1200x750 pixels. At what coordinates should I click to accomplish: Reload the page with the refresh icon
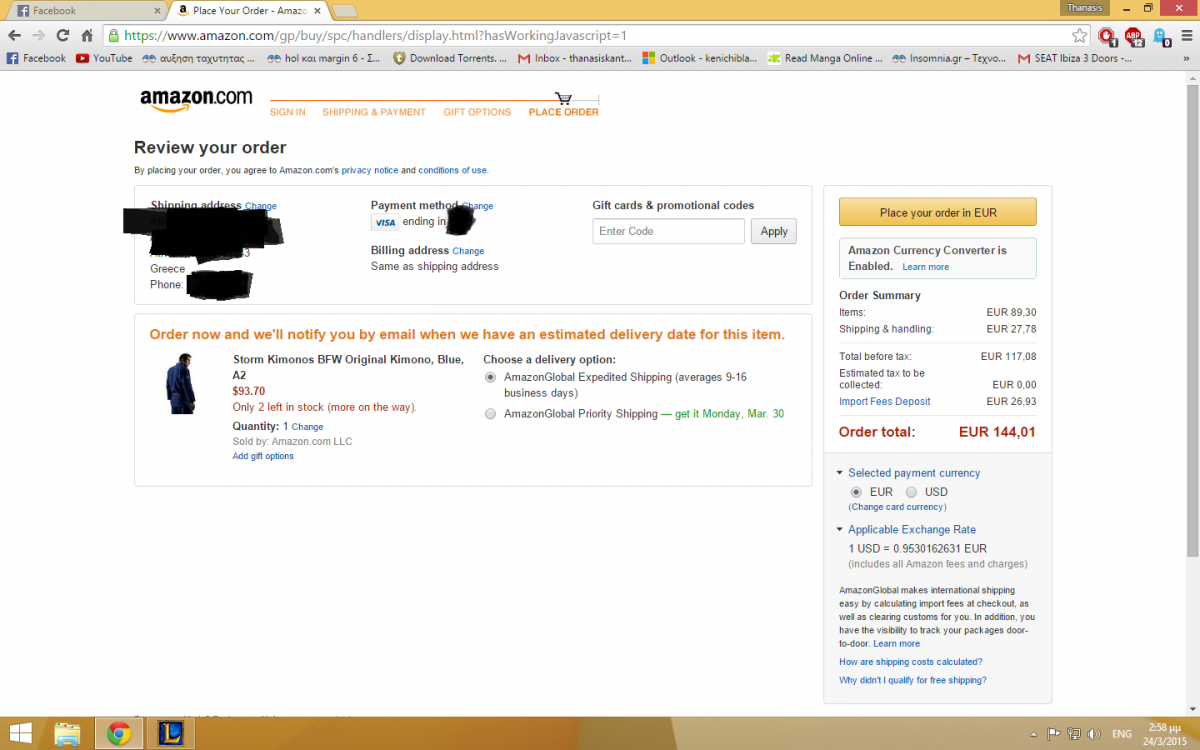click(62, 35)
